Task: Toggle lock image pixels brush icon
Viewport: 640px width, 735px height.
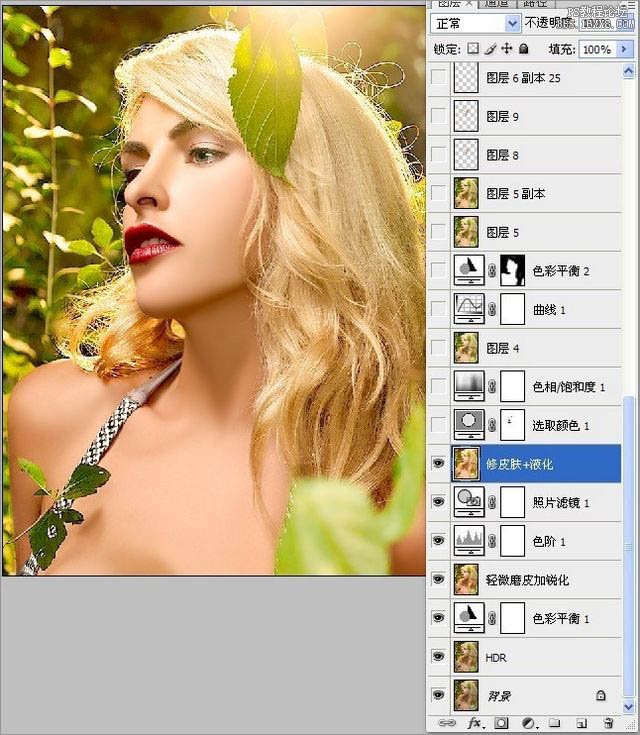Action: click(x=490, y=49)
